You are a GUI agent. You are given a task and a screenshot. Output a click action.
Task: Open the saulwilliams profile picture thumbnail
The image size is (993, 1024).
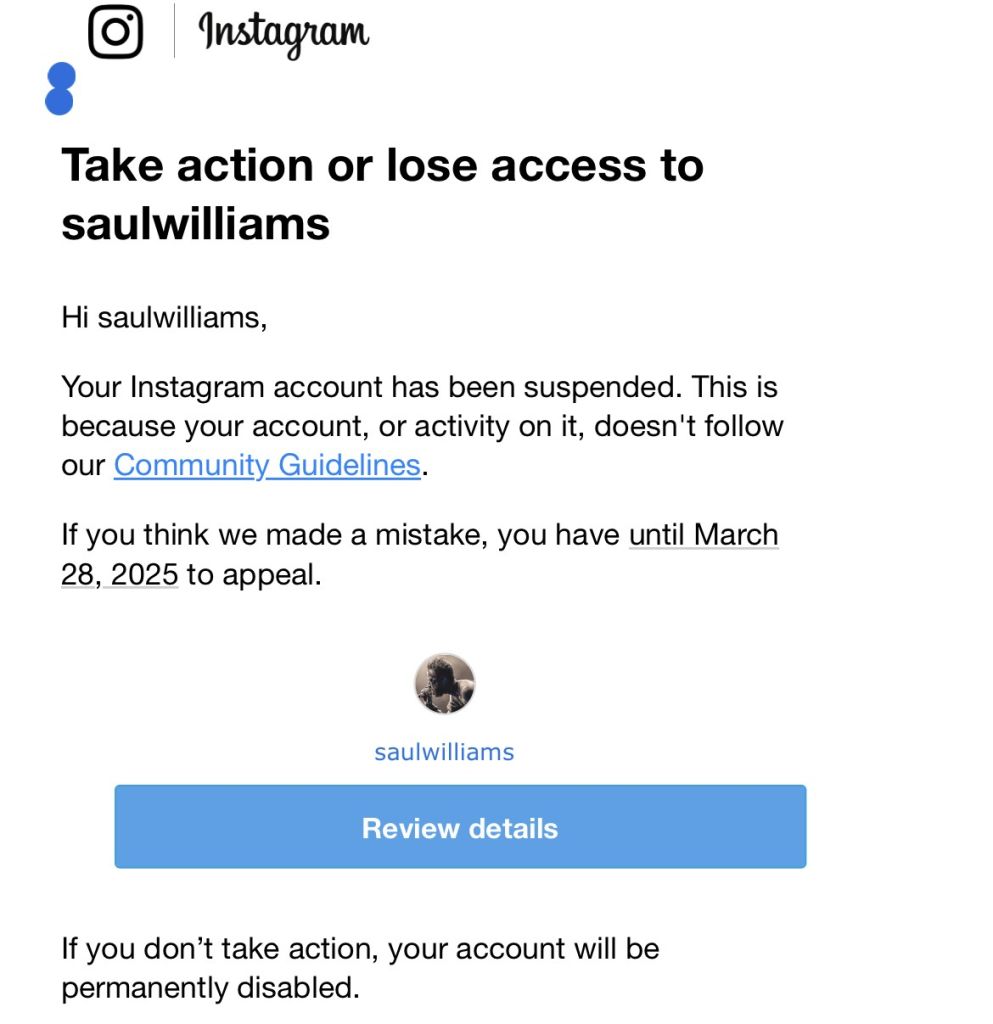445,684
